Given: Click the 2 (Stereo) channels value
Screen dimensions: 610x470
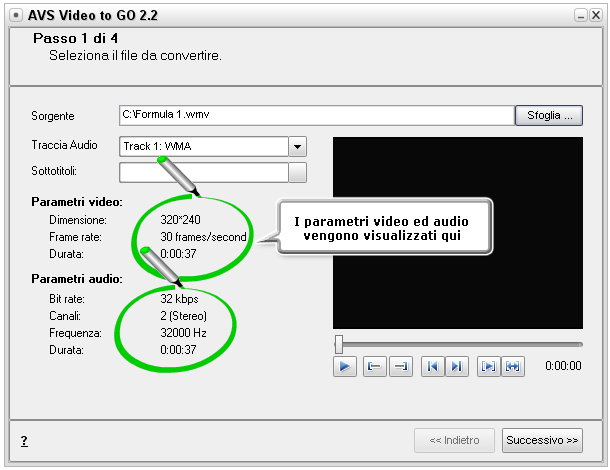Looking at the screenshot, I should (x=183, y=316).
